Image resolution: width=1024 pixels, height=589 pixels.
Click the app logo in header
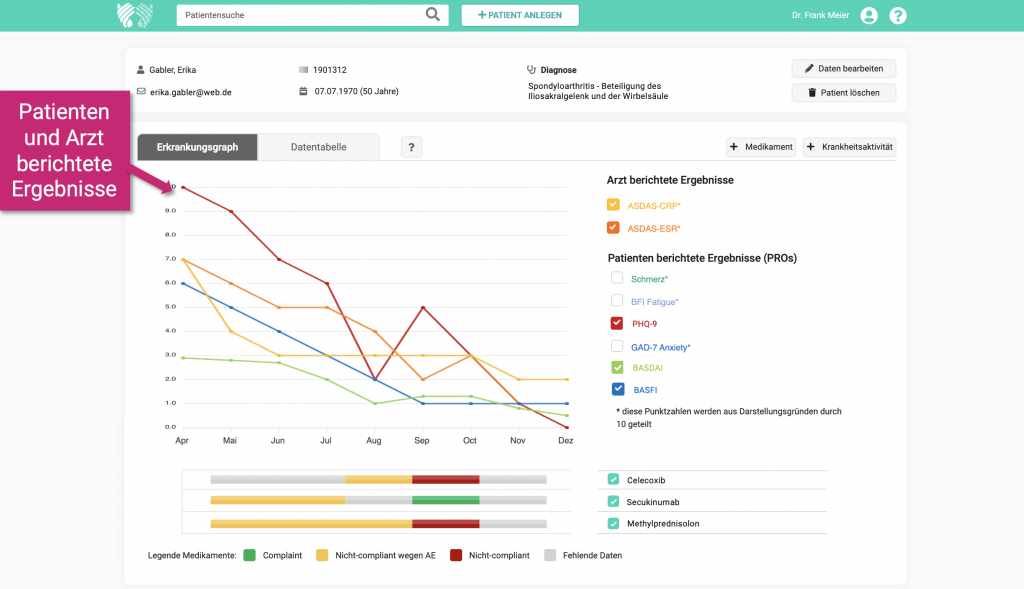[x=134, y=15]
